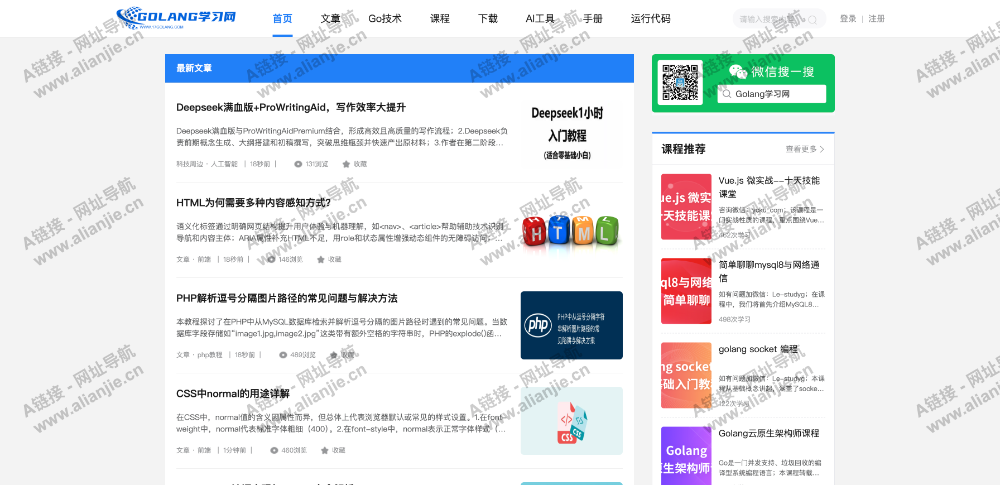Image resolution: width=1000 pixels, height=485 pixels.
Task: Open the AI工具 navigation tab
Action: 540,19
